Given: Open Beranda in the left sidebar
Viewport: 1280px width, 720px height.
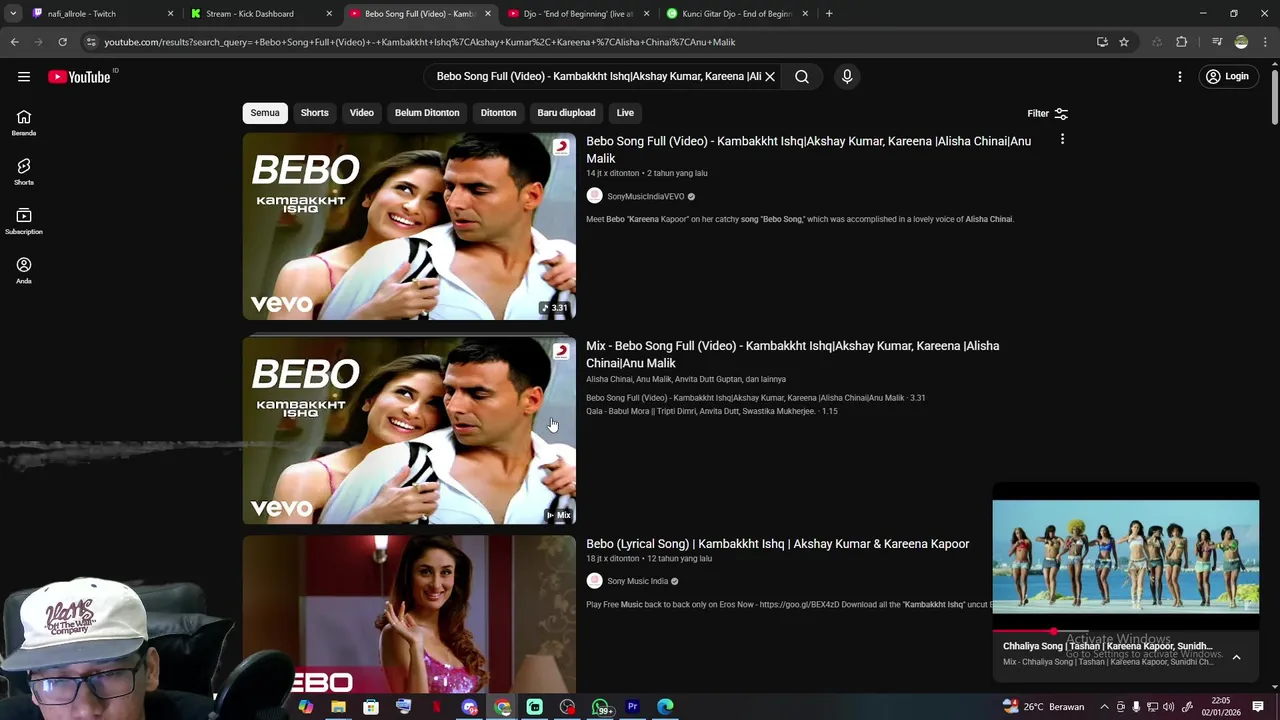Looking at the screenshot, I should pyautogui.click(x=24, y=123).
